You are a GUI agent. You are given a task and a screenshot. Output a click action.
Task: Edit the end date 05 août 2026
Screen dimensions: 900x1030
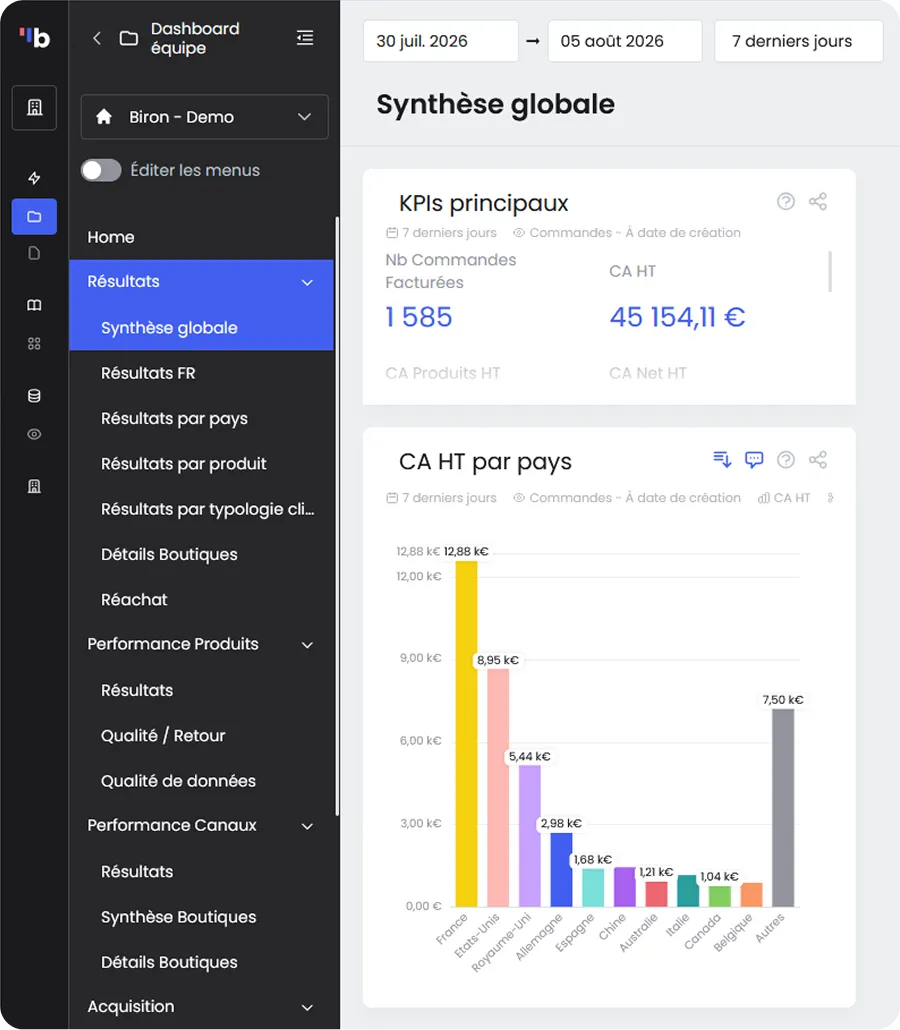(x=625, y=41)
